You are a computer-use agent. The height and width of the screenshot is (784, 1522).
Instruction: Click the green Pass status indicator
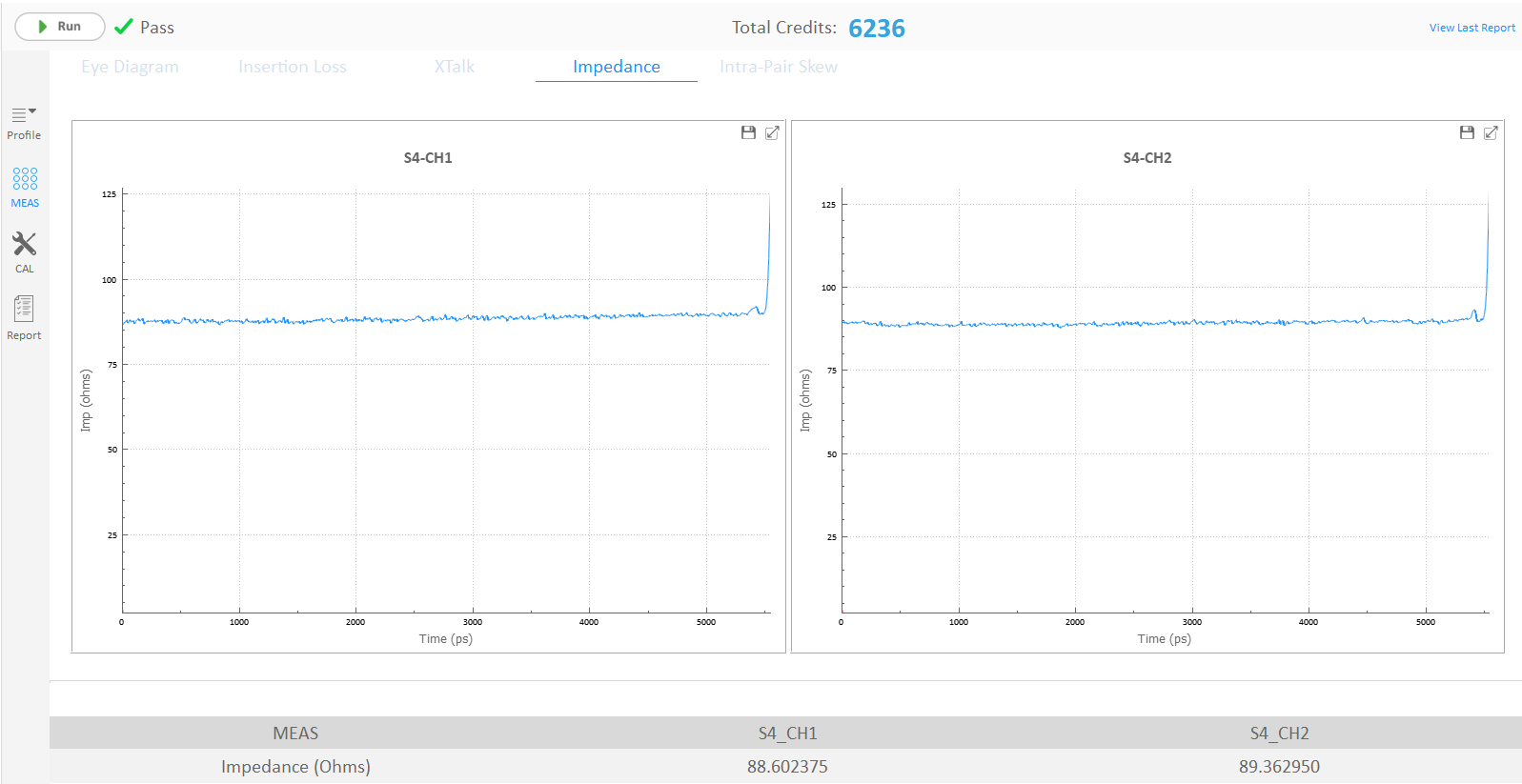(x=144, y=28)
